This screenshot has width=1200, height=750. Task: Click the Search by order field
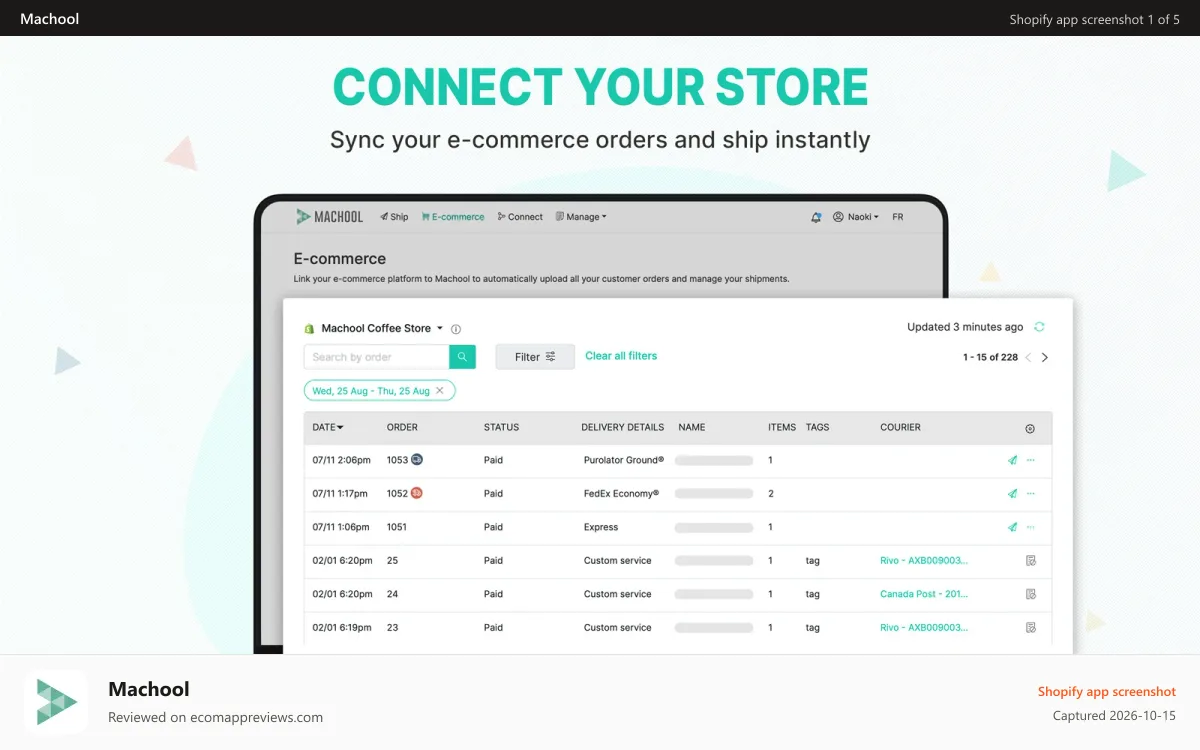coord(377,357)
